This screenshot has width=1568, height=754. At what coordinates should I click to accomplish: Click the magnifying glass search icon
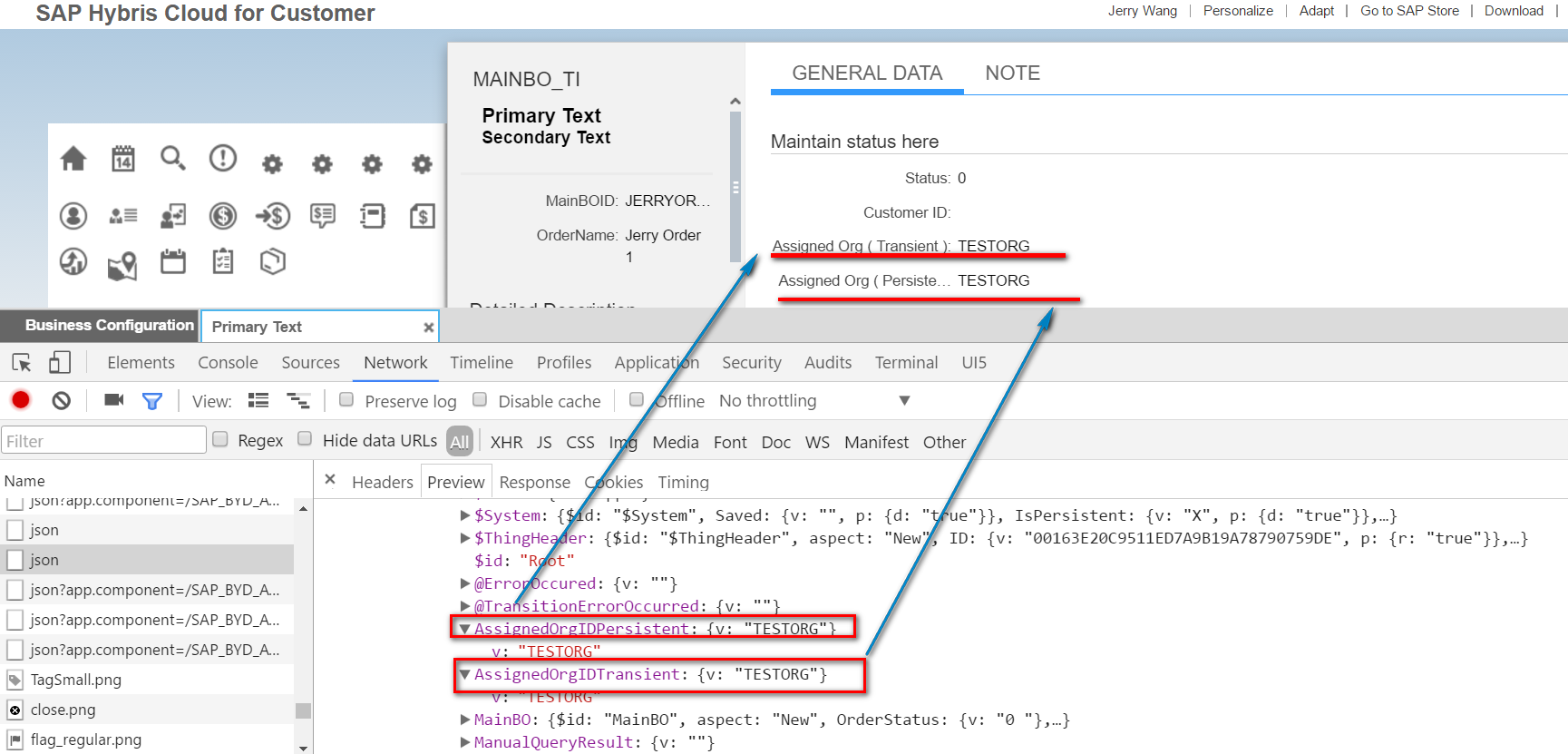[173, 158]
